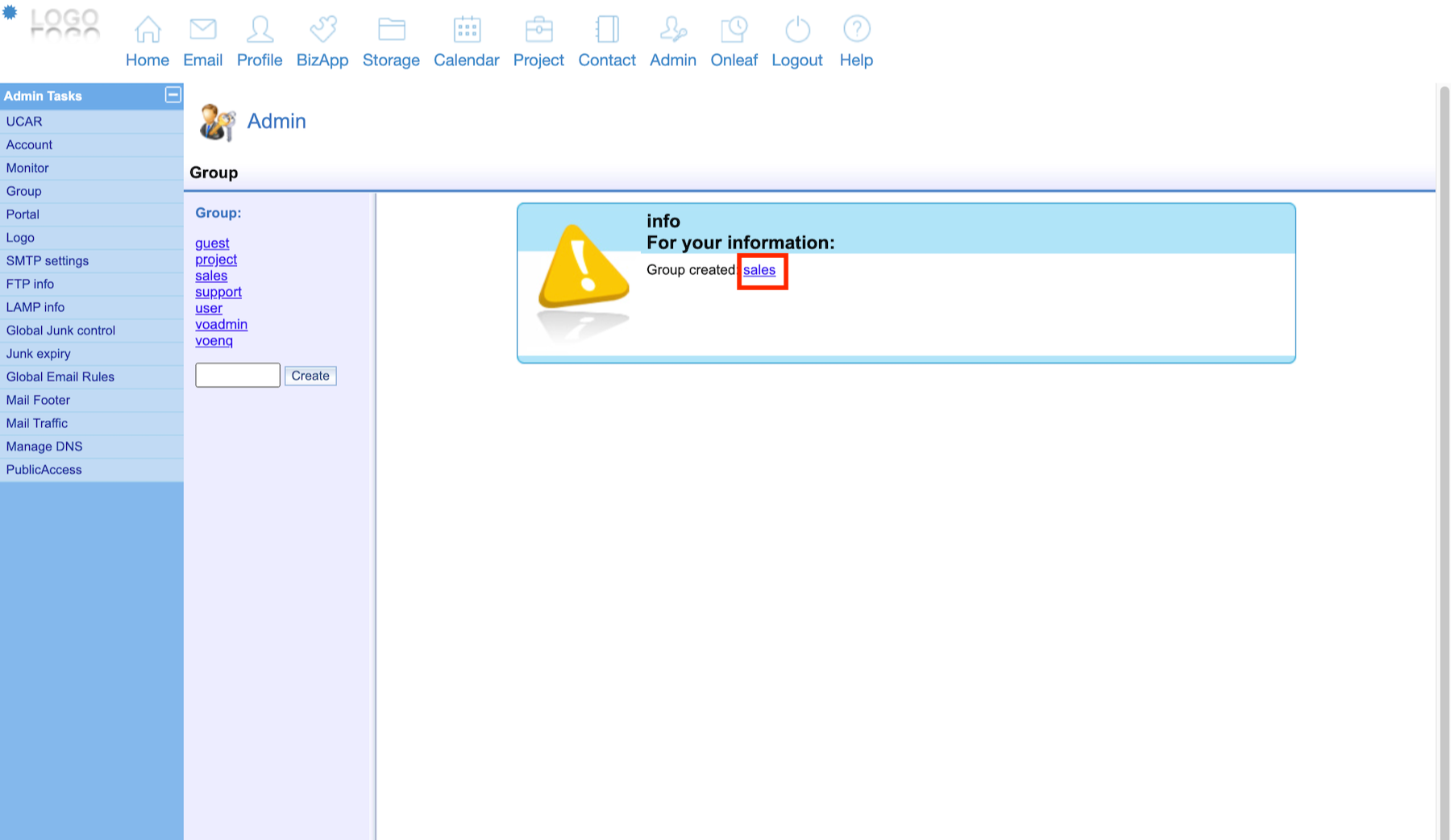The width and height of the screenshot is (1451, 840).
Task: Open the voadmin group link
Action: [221, 324]
